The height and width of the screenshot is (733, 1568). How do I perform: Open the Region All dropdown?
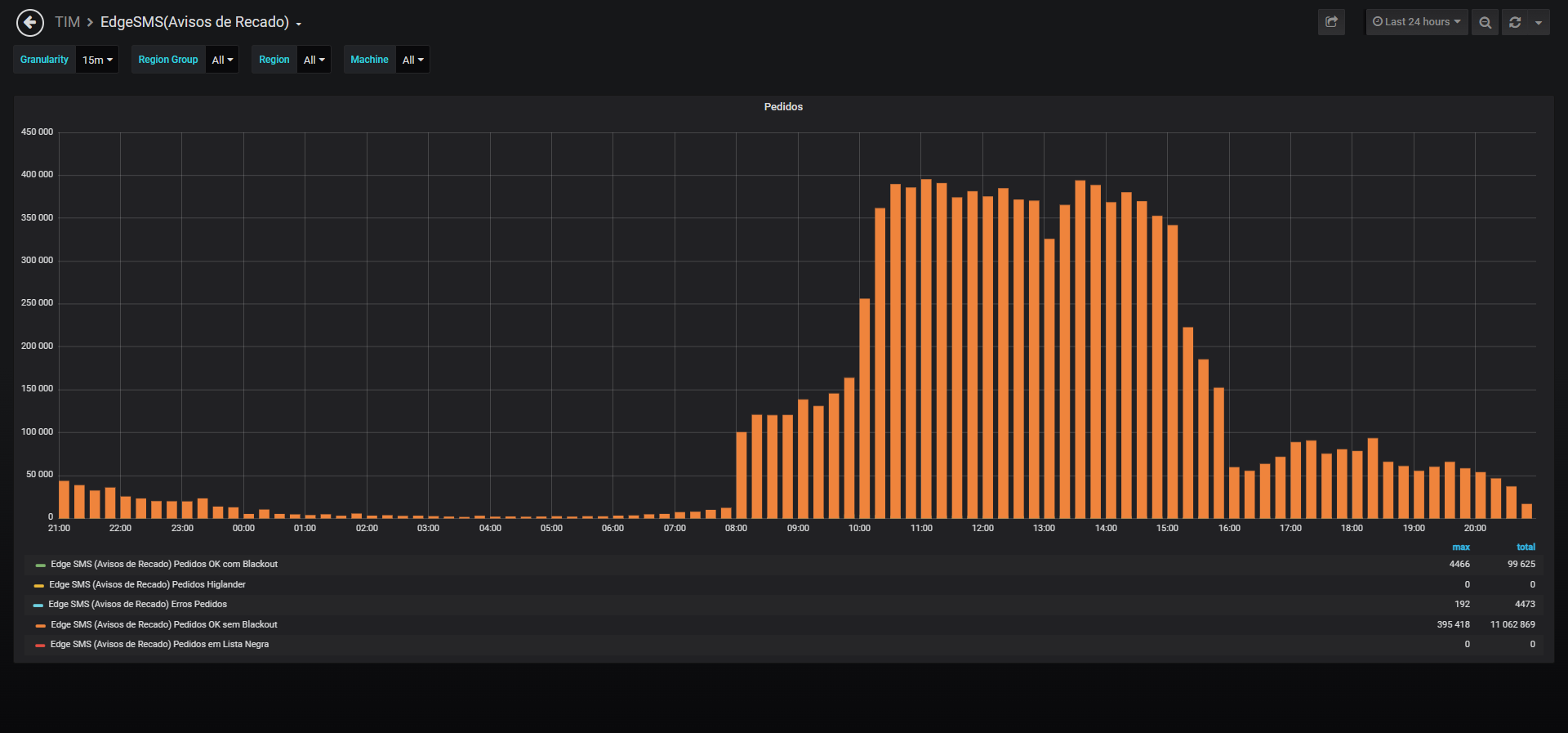tap(314, 60)
